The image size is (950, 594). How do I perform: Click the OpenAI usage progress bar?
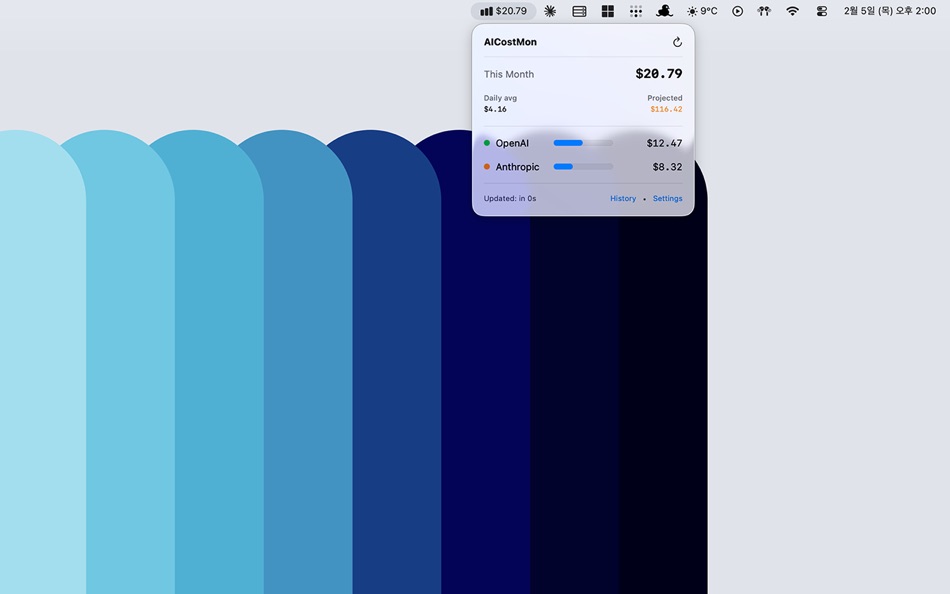point(583,143)
